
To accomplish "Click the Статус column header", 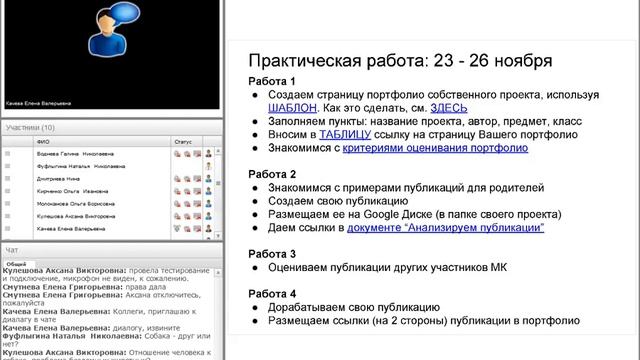I will [x=186, y=142].
